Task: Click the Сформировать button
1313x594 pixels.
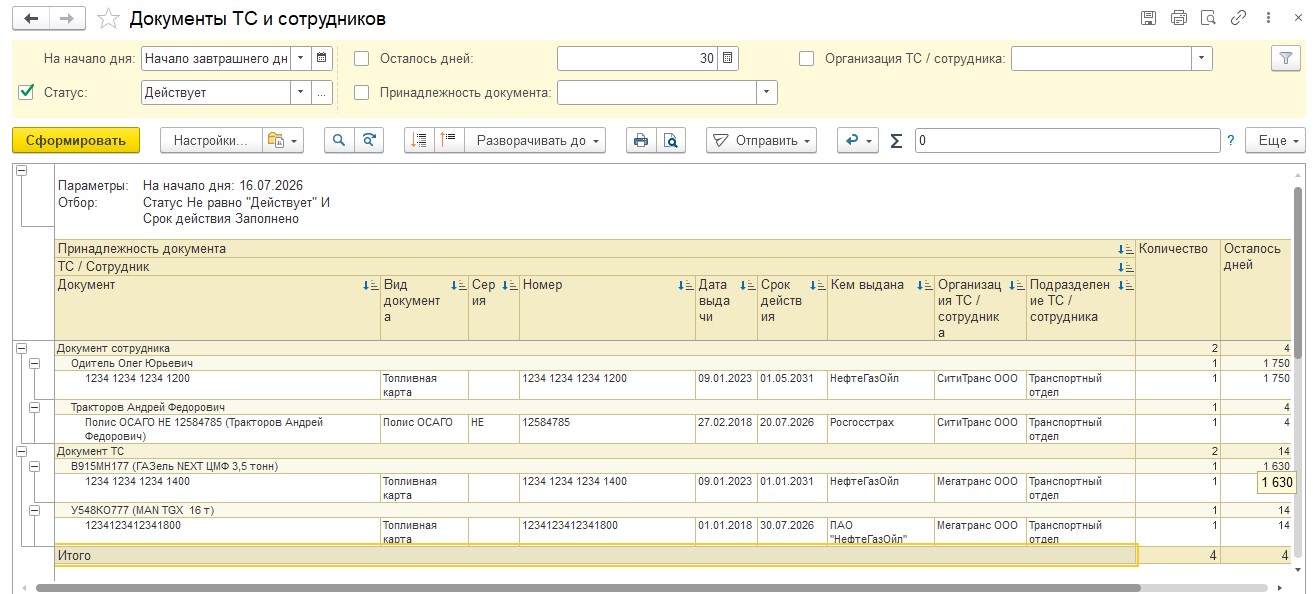Action: pos(76,141)
